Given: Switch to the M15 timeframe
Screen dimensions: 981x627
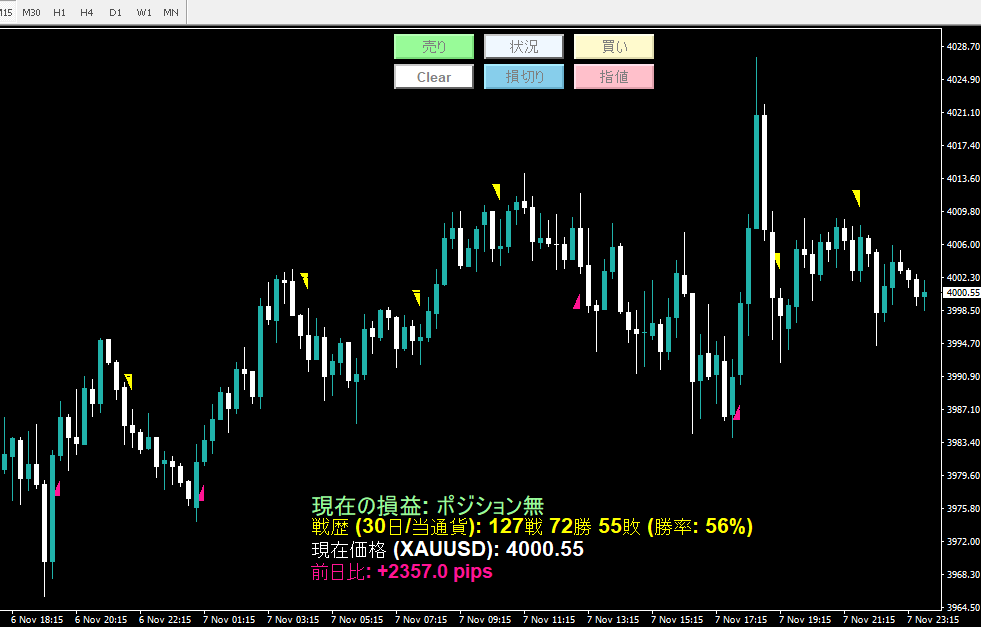Looking at the screenshot, I should pos(6,12).
